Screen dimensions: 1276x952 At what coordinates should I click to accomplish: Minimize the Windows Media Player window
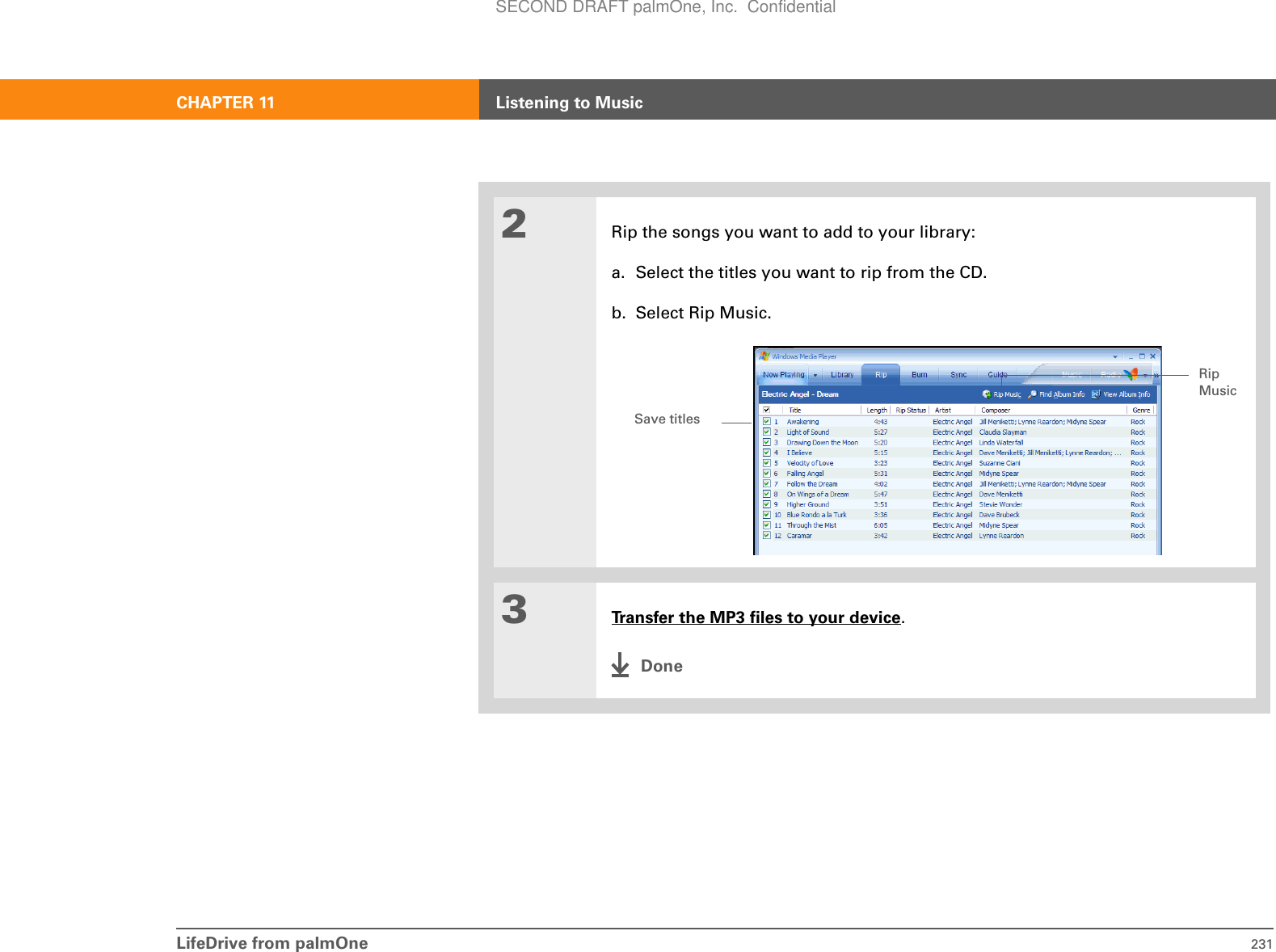pyautogui.click(x=1130, y=356)
